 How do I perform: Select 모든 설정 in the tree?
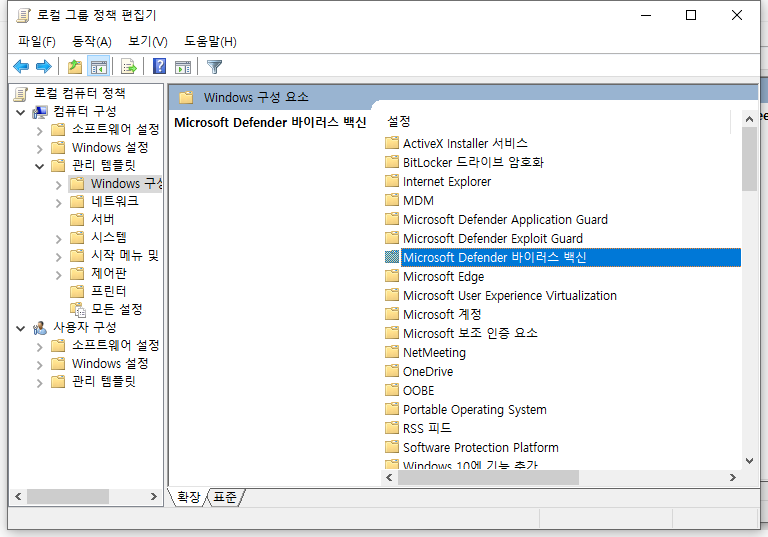(x=117, y=309)
